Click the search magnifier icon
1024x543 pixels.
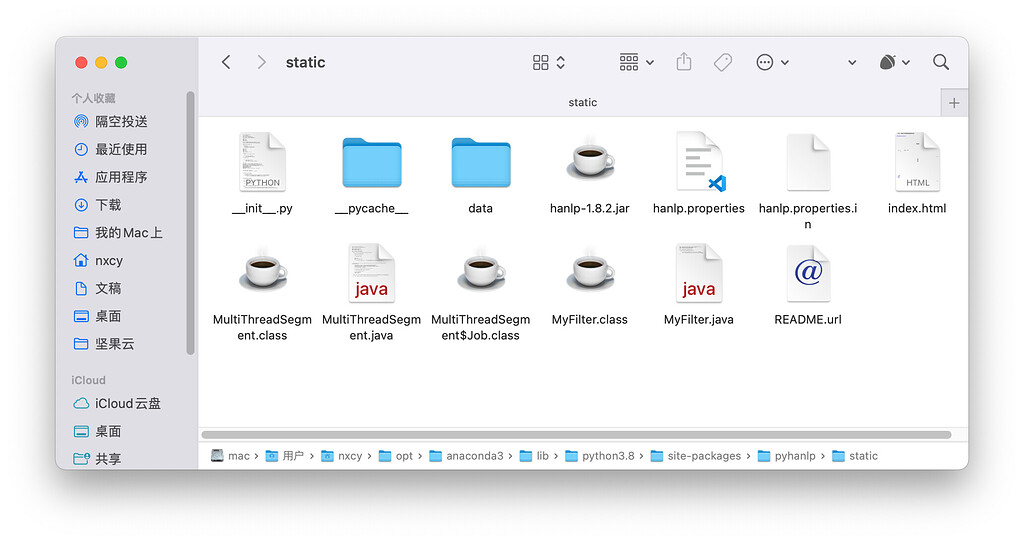click(x=940, y=62)
